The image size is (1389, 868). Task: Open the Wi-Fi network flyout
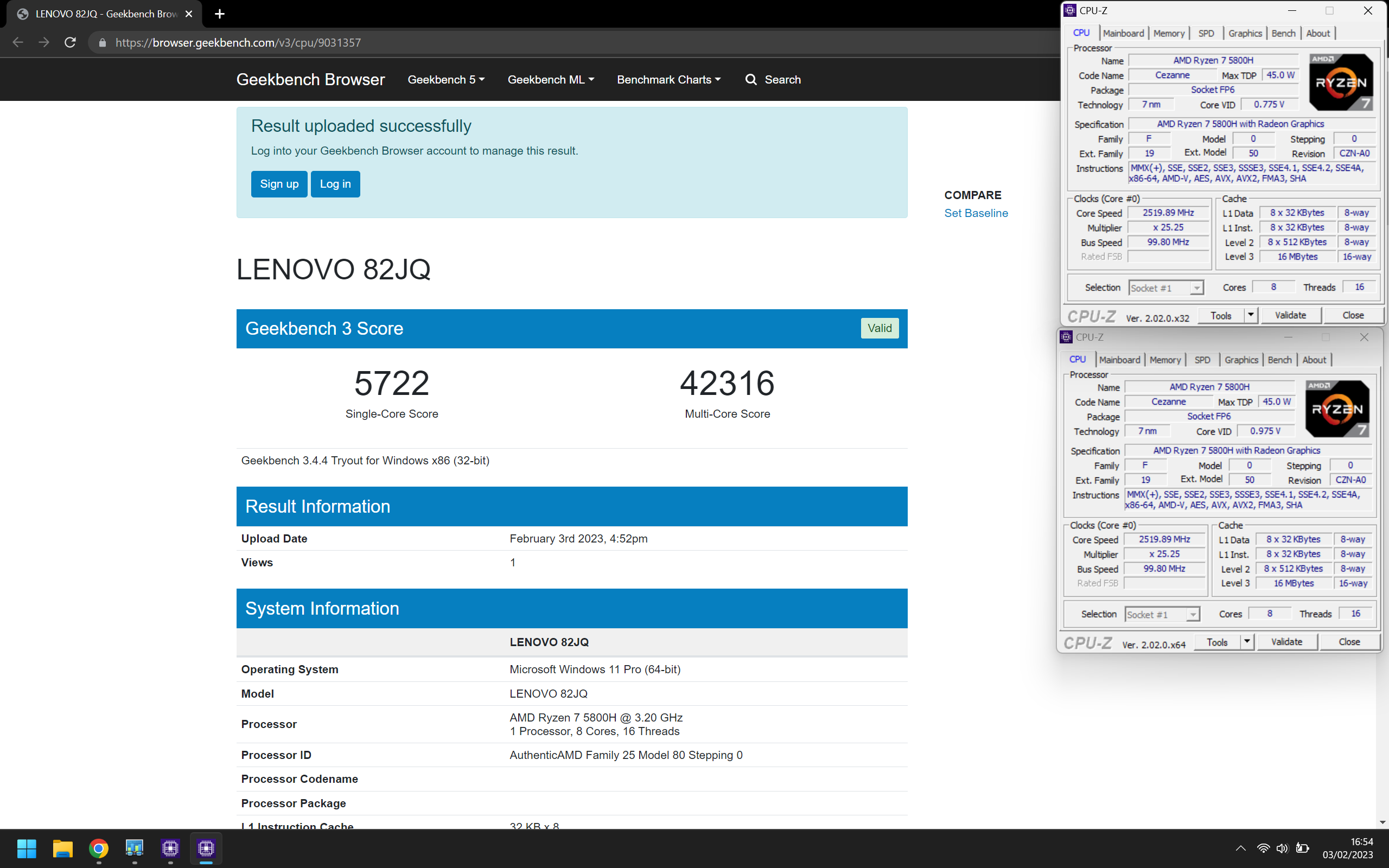1263,848
